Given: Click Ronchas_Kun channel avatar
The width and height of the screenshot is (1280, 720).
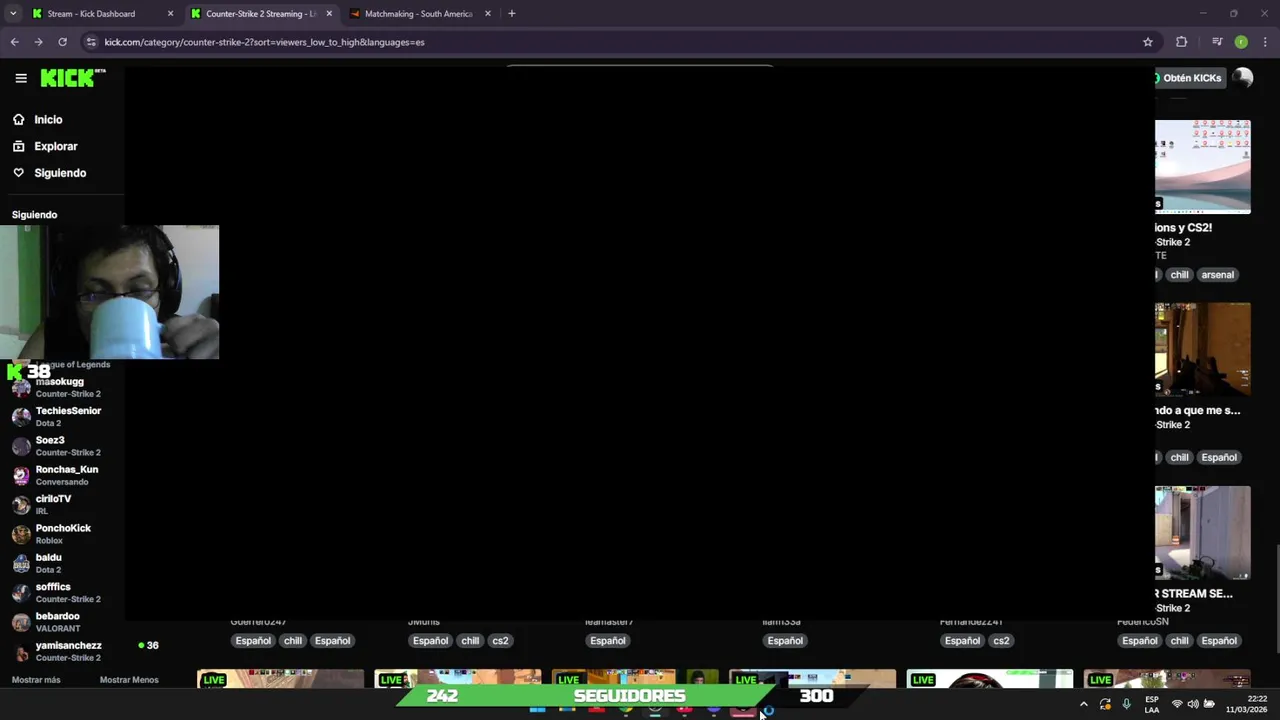Looking at the screenshot, I should click(21, 475).
